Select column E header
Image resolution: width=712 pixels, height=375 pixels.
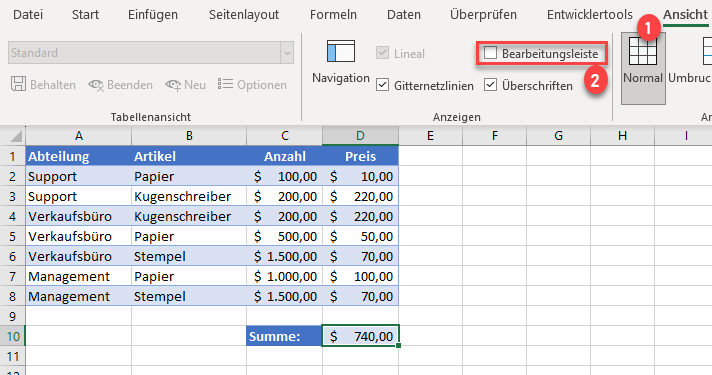430,136
